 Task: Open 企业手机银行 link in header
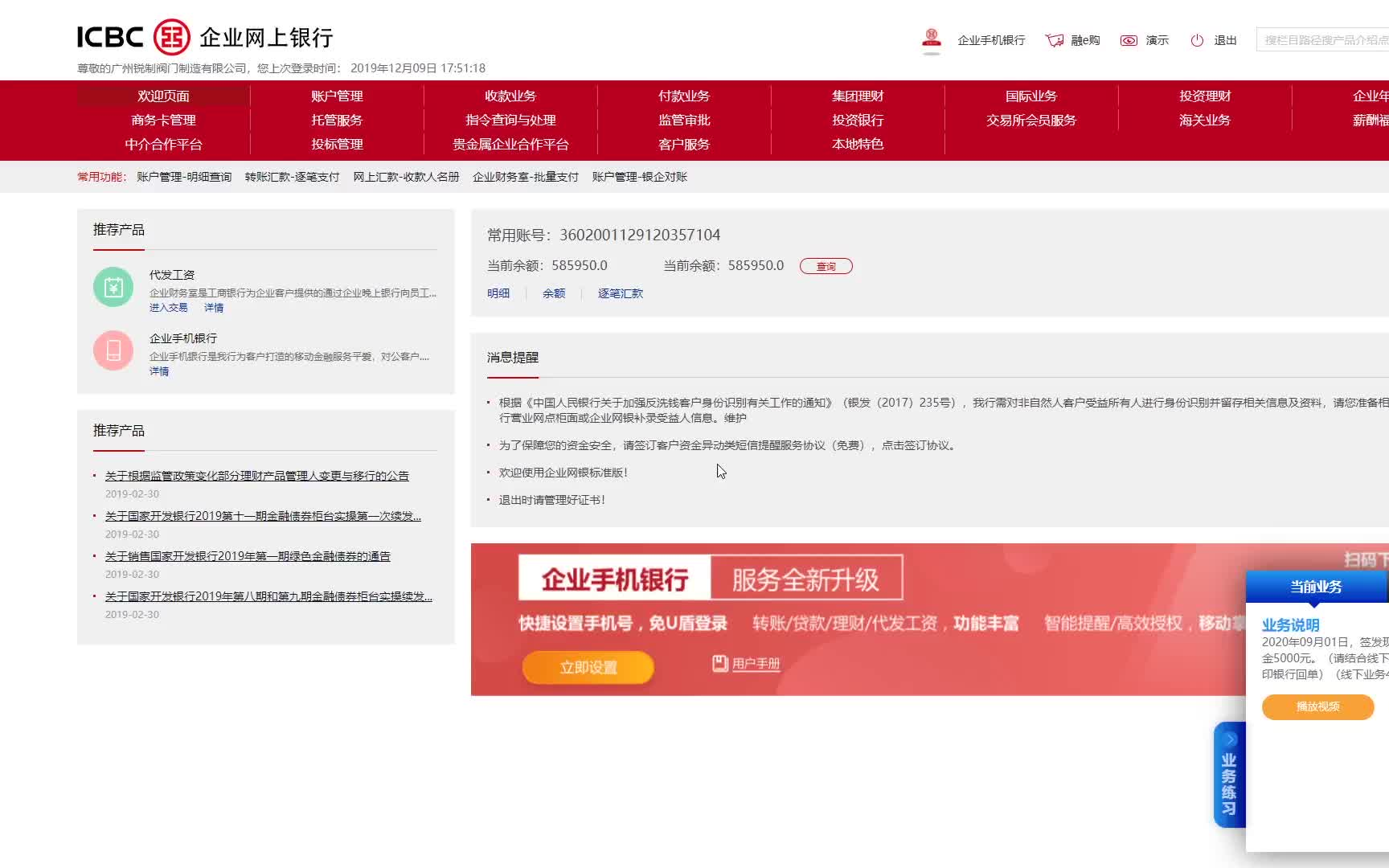(x=991, y=40)
